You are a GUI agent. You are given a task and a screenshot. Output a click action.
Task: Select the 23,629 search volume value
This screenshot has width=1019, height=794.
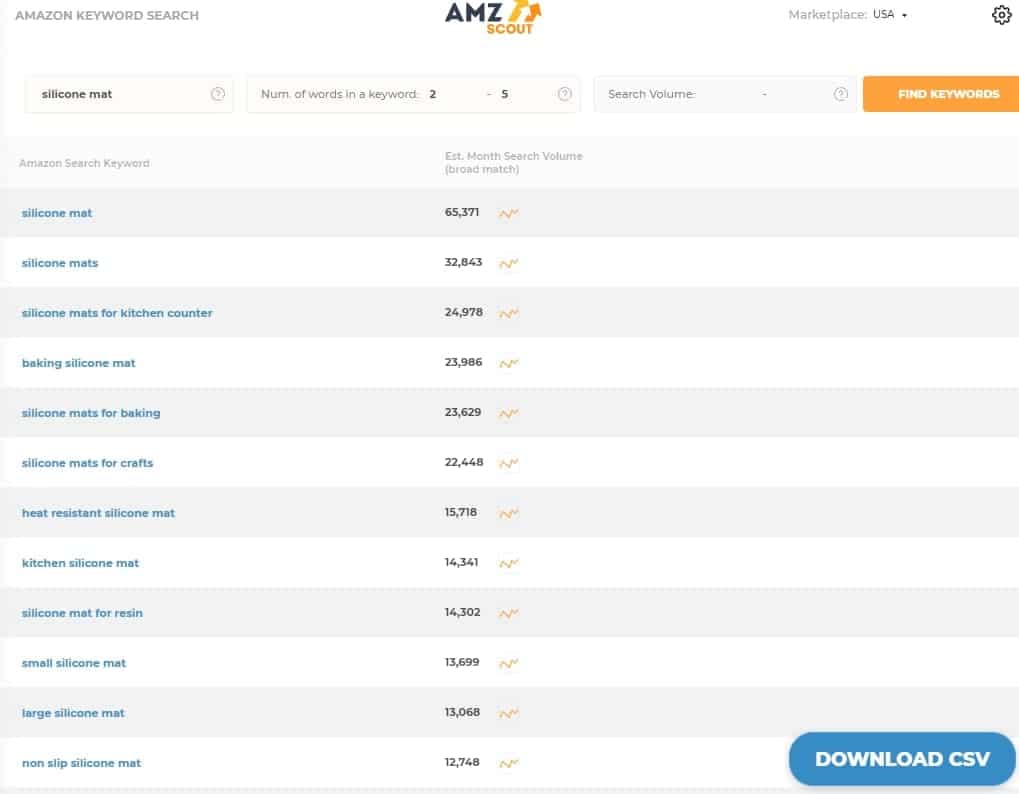(463, 413)
